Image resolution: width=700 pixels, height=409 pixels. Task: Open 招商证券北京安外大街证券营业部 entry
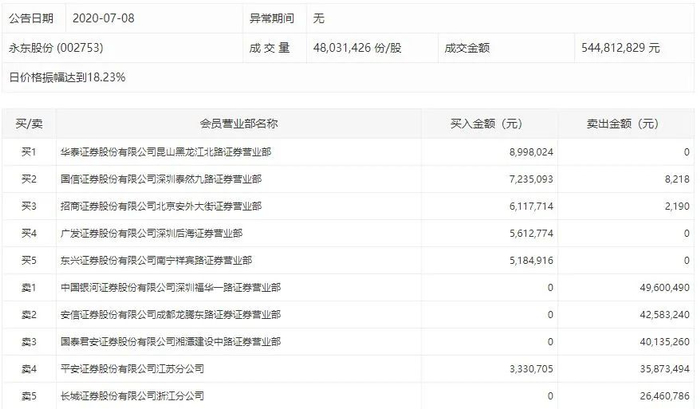(x=161, y=206)
